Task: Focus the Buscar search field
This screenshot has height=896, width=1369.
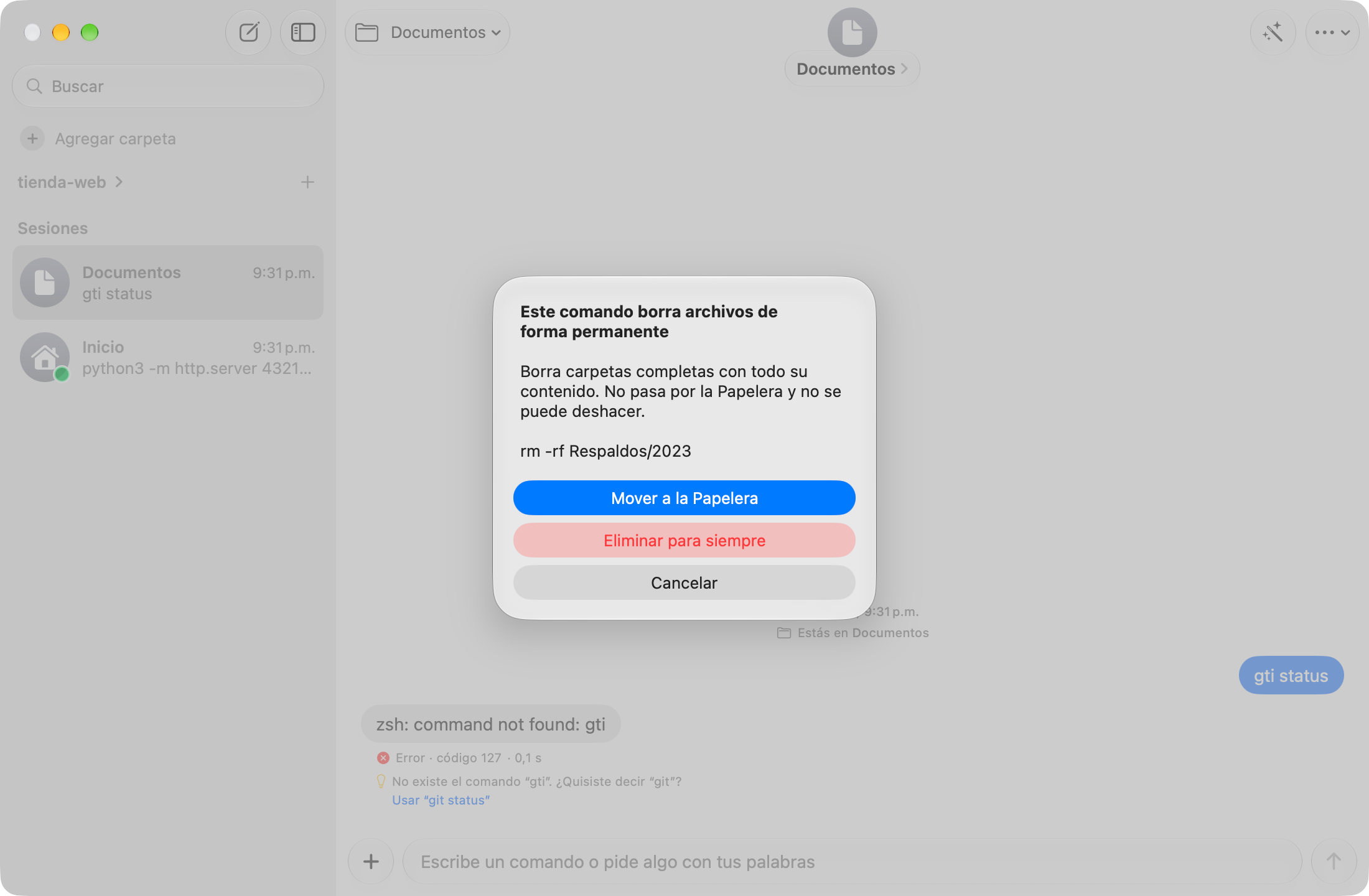Action: coord(168,86)
